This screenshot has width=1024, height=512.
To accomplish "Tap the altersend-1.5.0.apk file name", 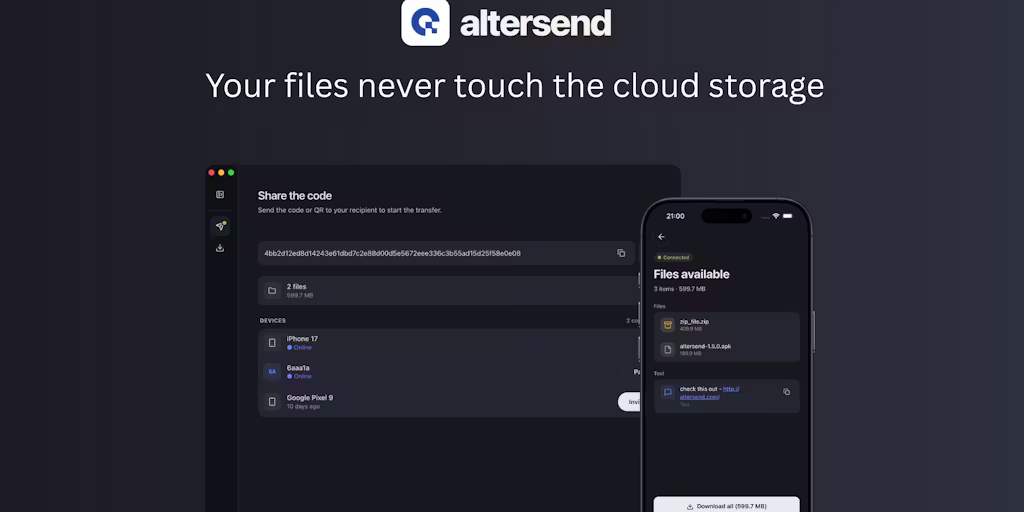I will point(705,346).
